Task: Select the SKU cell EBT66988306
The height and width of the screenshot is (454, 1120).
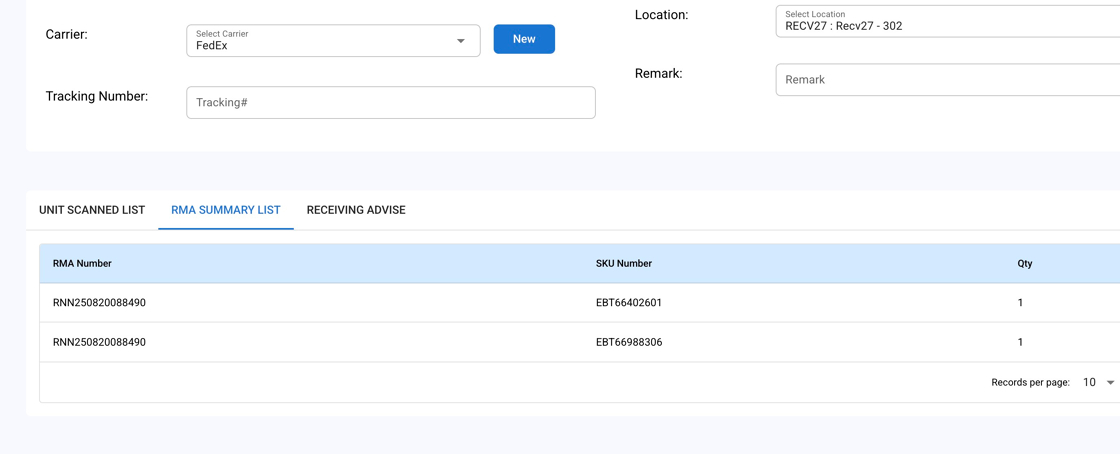Action: 629,342
